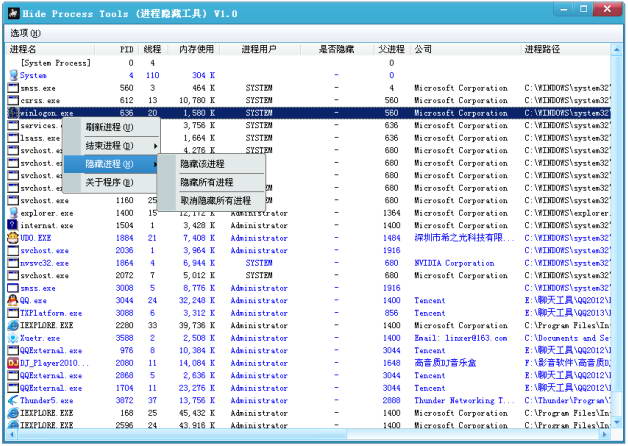This screenshot has height=446, width=628.
Task: Click the QQExternal.exe icon with PID 976
Action: pos(13,351)
